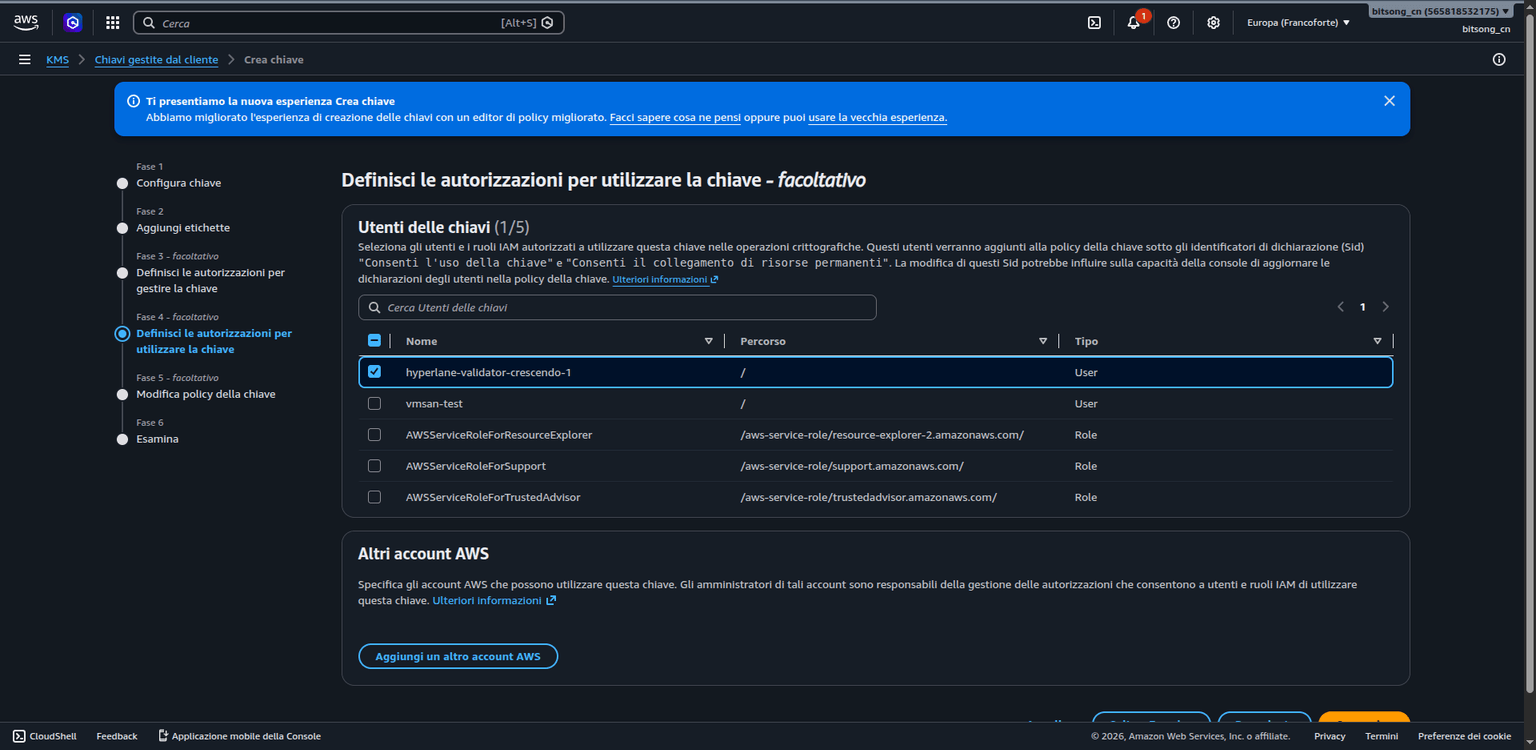Image resolution: width=1536 pixels, height=750 pixels.
Task: Click the info icon in blue banner
Action: click(133, 101)
